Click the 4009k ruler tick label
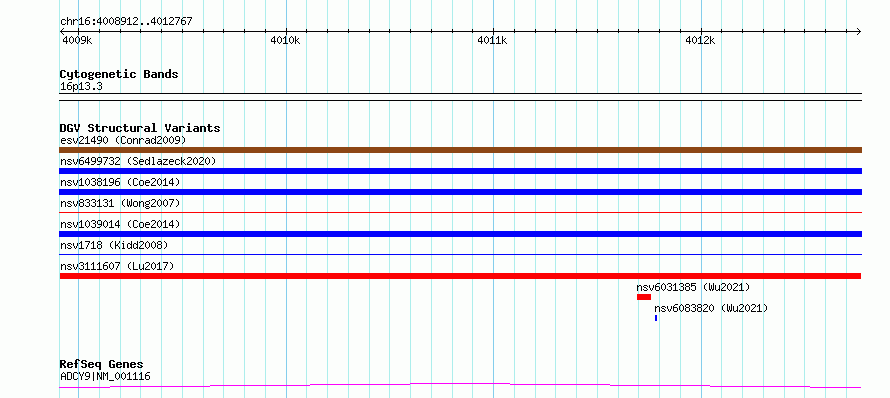 click(77, 40)
